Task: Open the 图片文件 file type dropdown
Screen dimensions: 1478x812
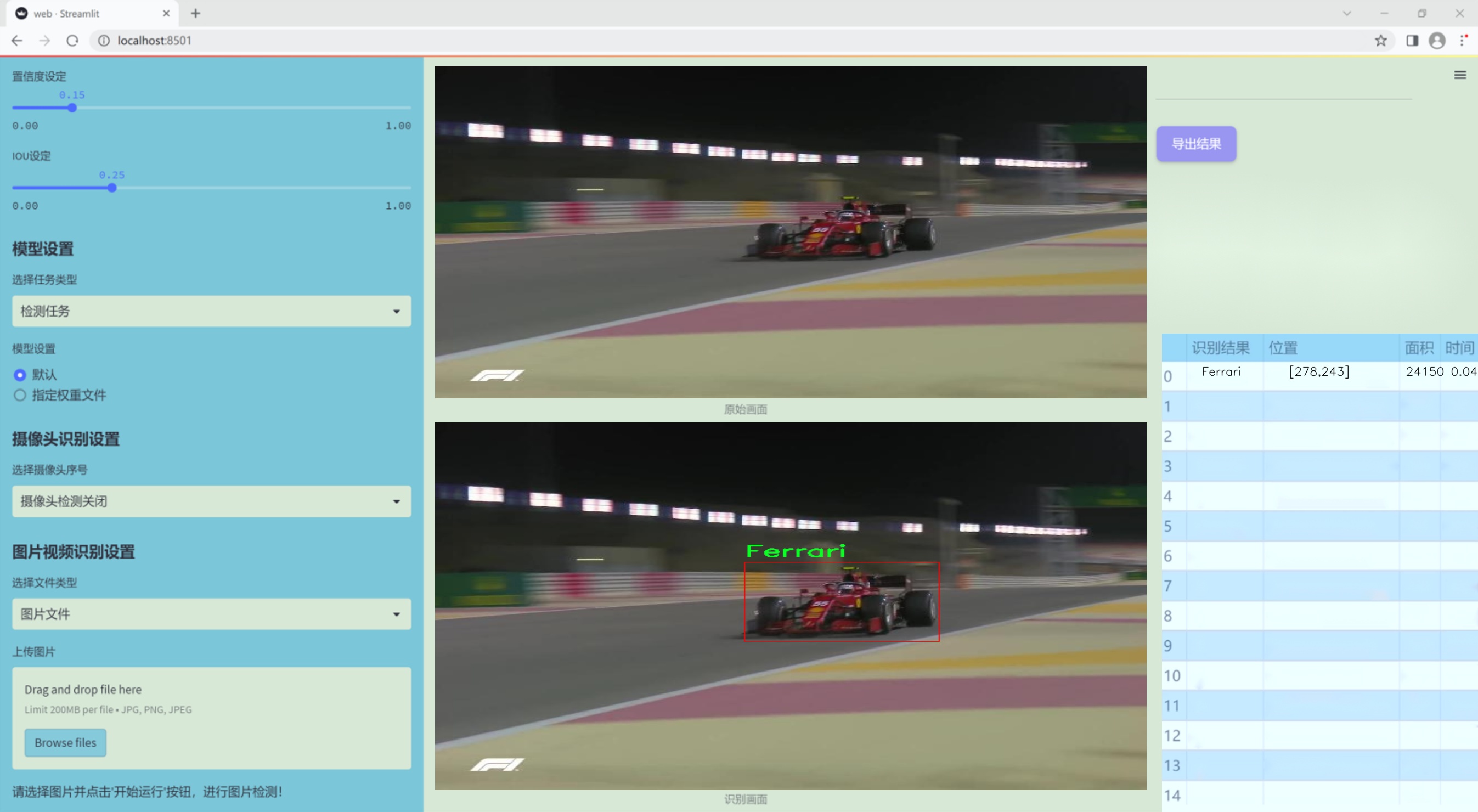Action: click(x=212, y=614)
